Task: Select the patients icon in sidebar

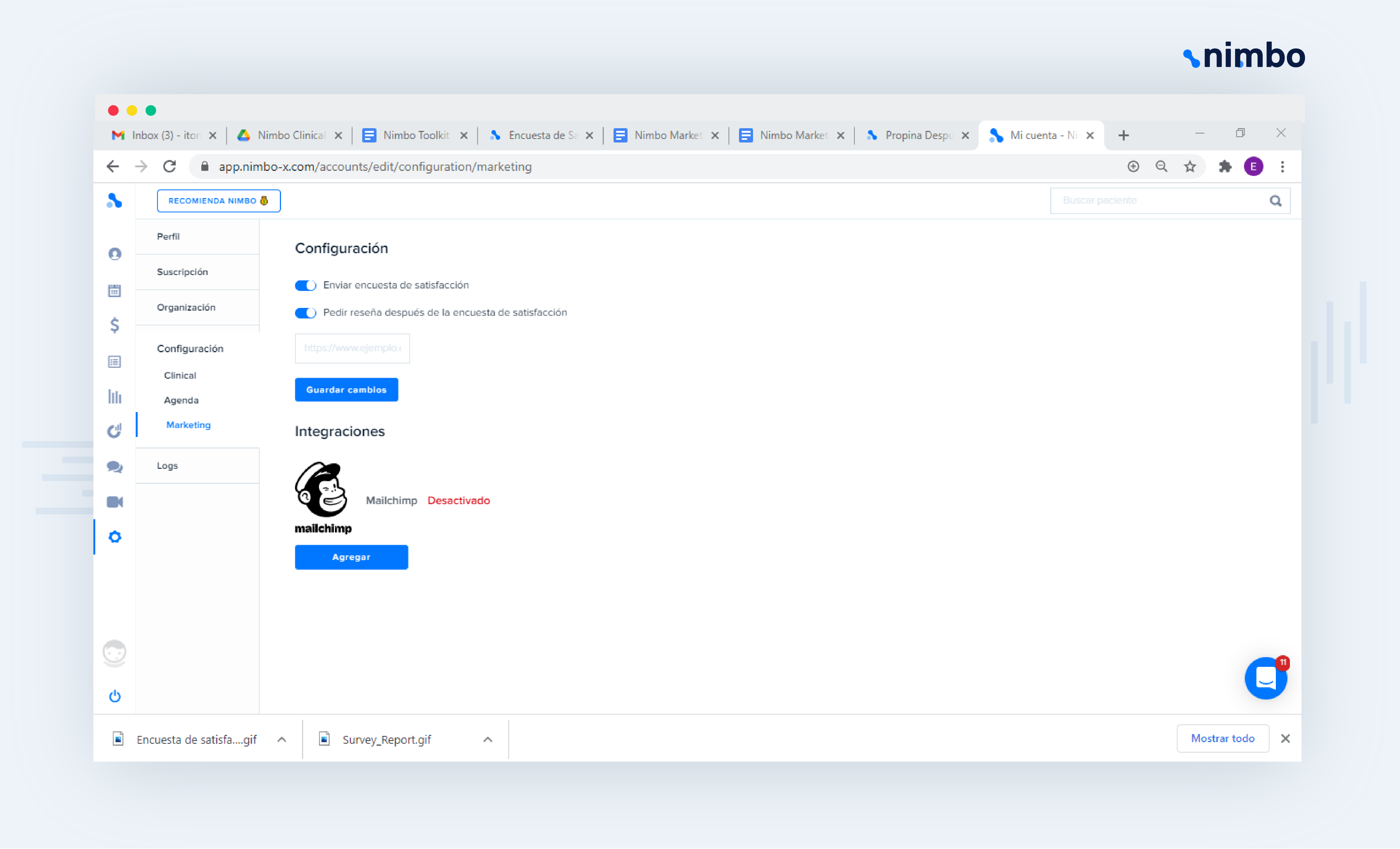Action: 115,254
